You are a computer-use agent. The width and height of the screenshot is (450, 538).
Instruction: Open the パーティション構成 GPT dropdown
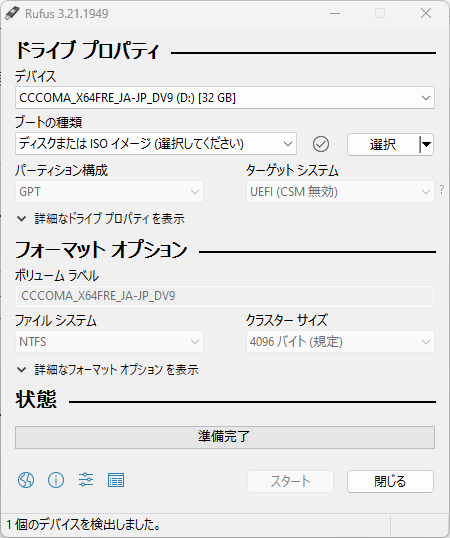click(x=109, y=191)
